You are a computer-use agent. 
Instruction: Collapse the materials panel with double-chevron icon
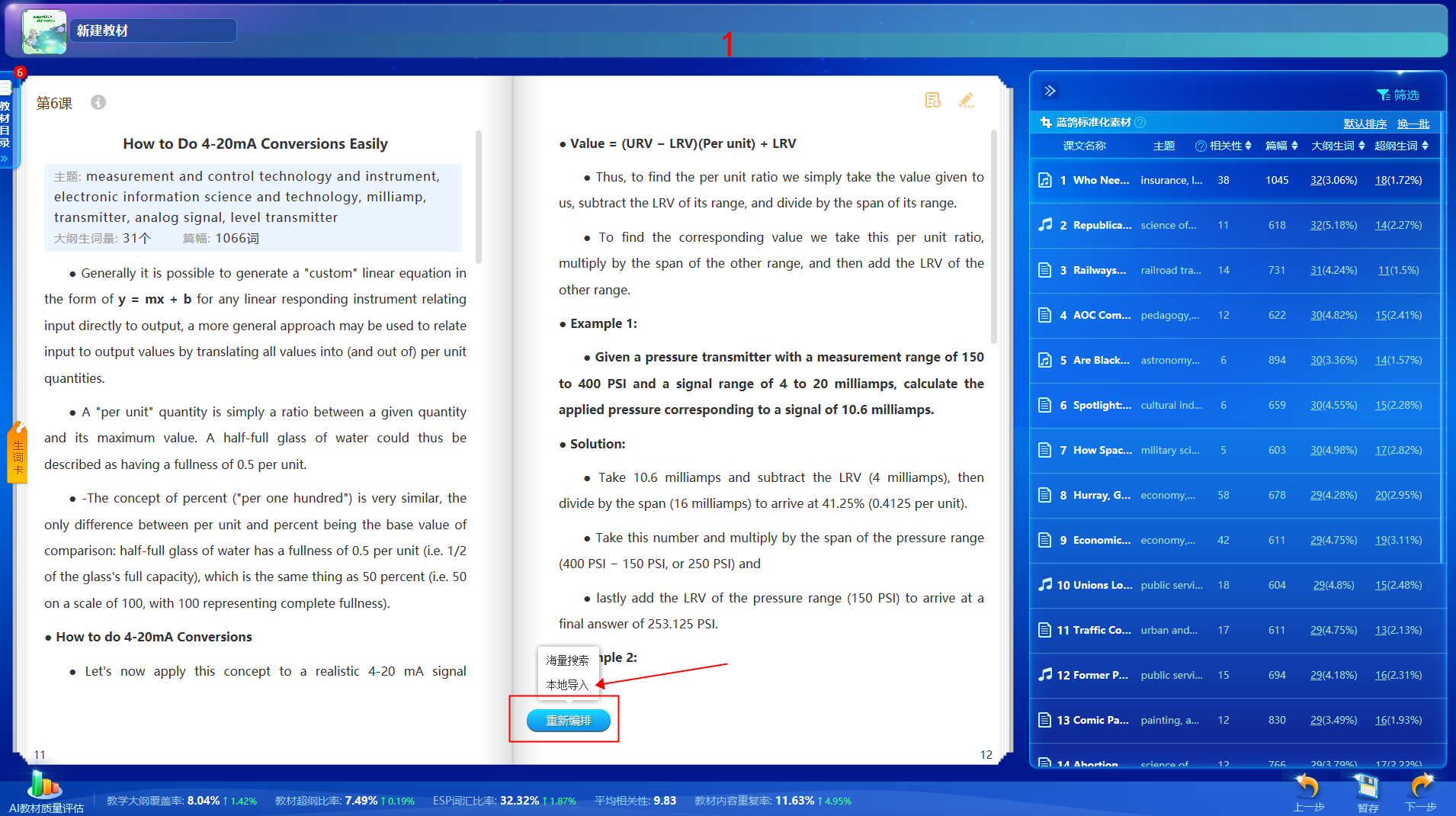pyautogui.click(x=1050, y=91)
